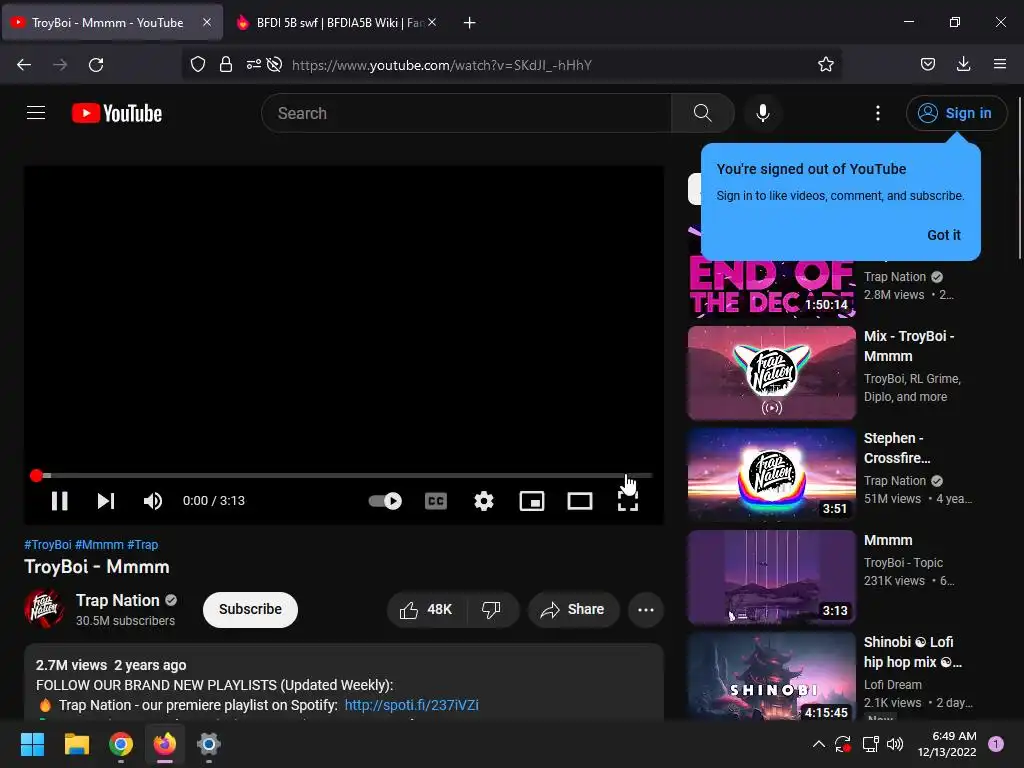
Task: Open File Explorer from taskbar
Action: tap(76, 744)
